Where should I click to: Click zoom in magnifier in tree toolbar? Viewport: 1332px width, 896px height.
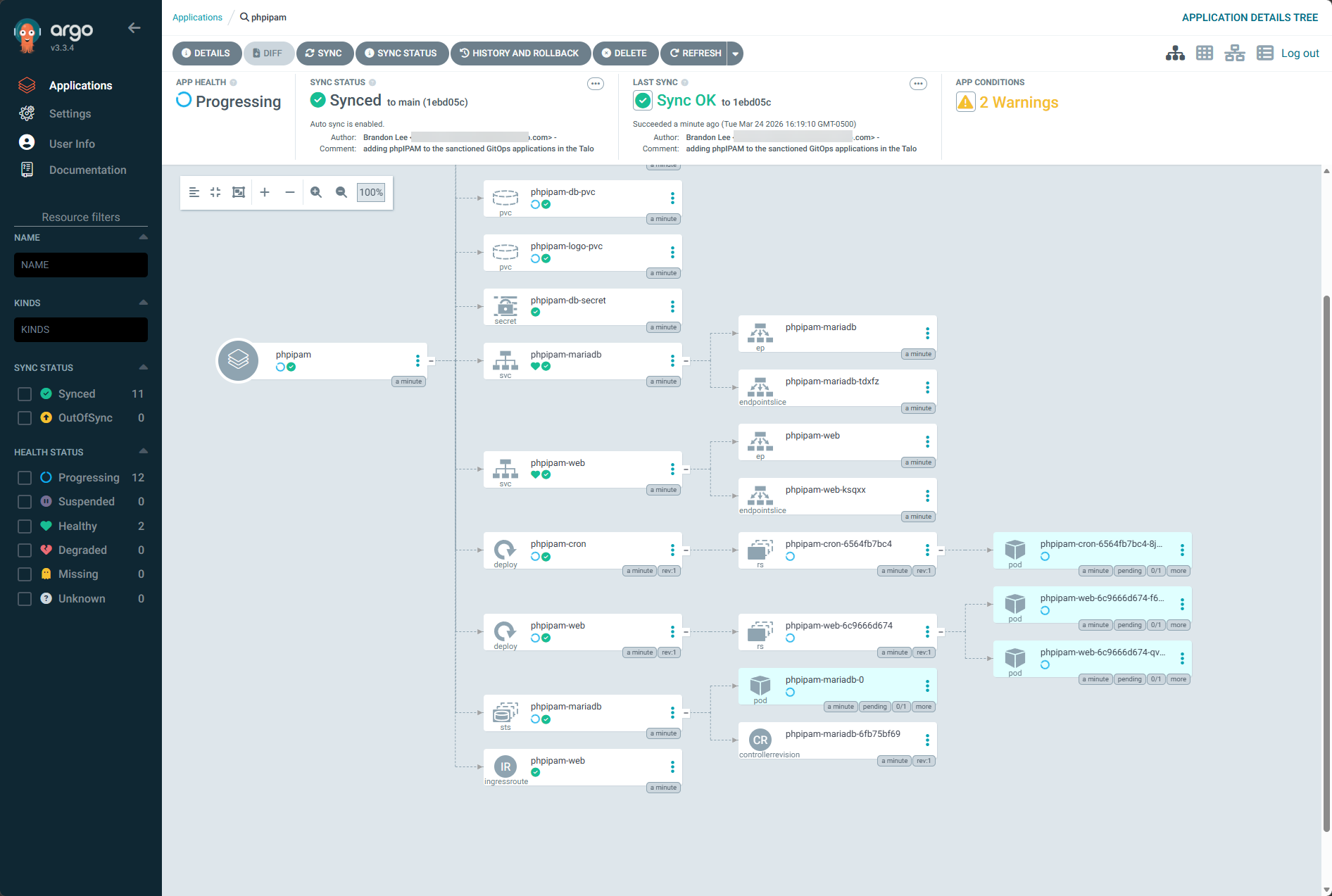click(316, 192)
